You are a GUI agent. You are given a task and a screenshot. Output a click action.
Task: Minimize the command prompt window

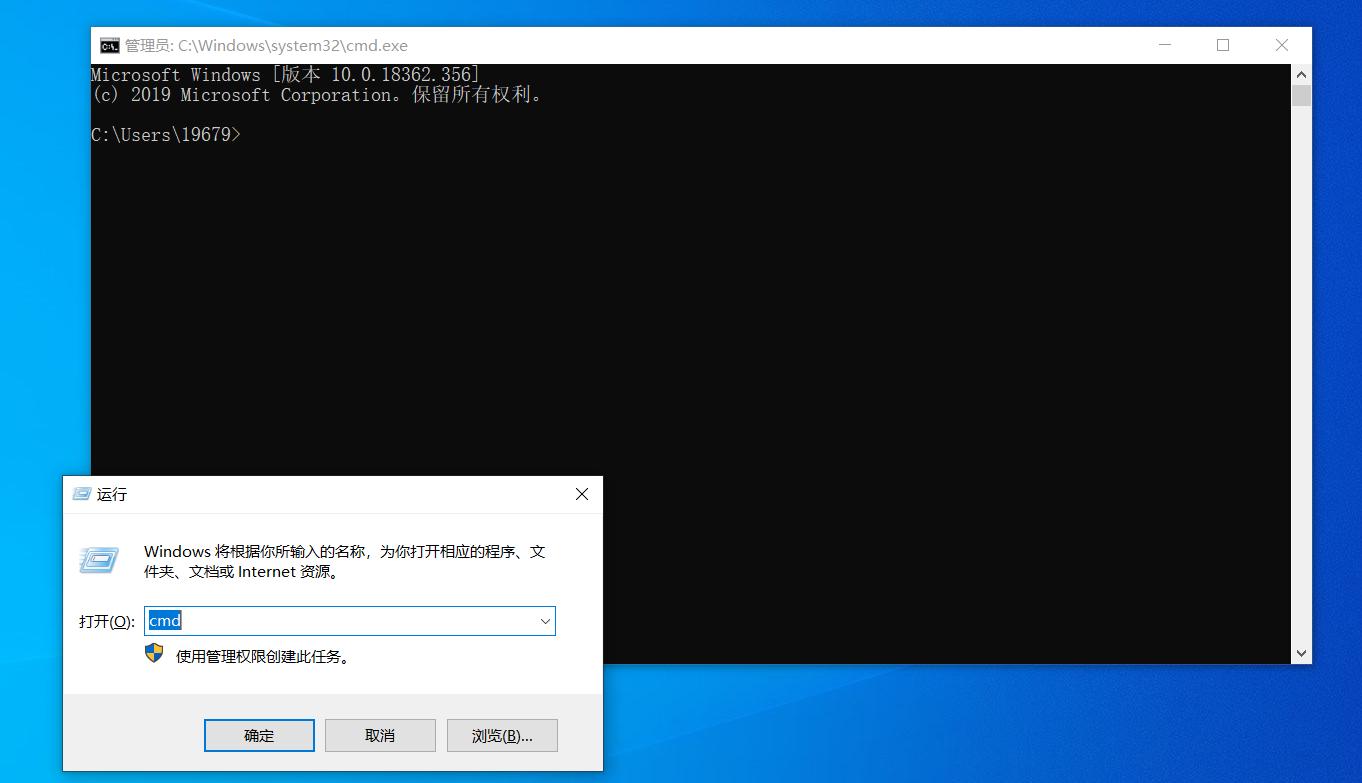click(1164, 45)
